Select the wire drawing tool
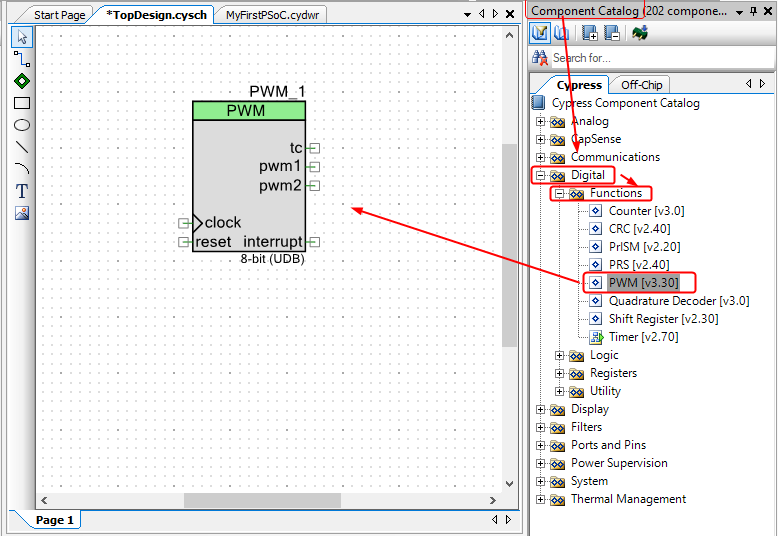This screenshot has width=778, height=536. click(22, 59)
